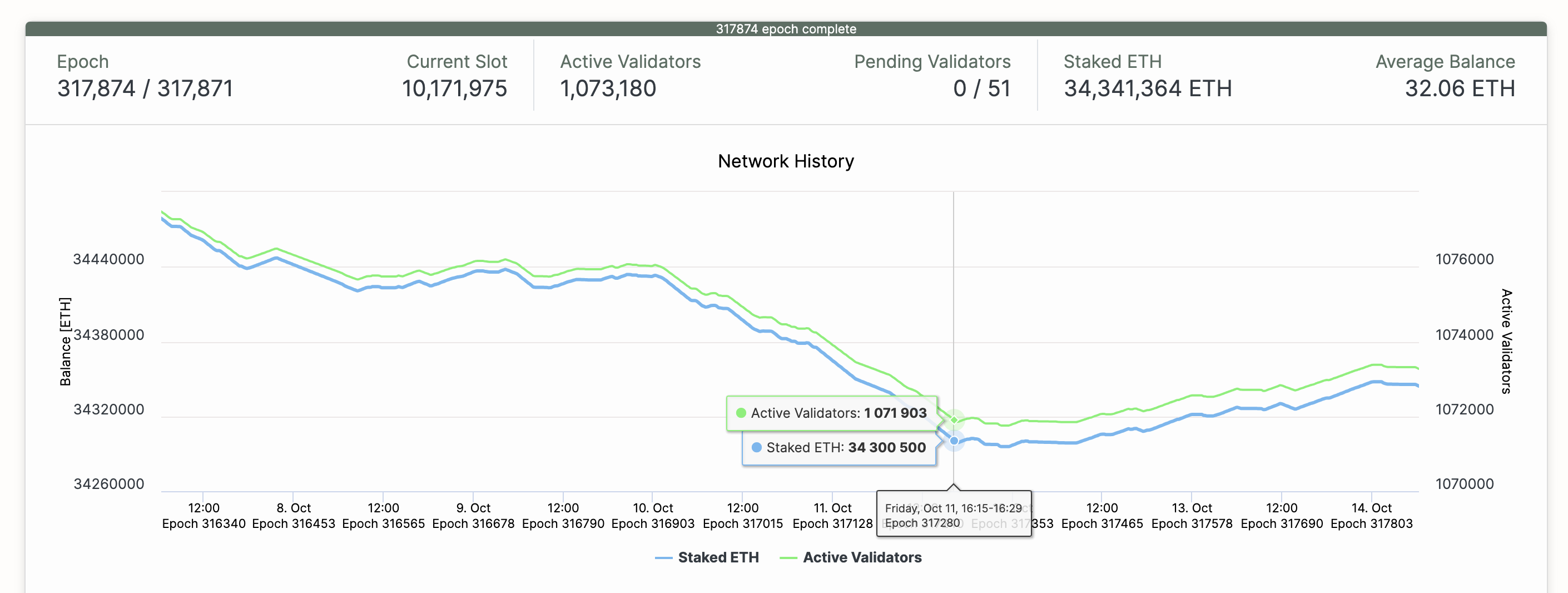Image resolution: width=1568 pixels, height=593 pixels.
Task: Click the Staked ETH value 34,341,364 ETH
Action: pos(1148,89)
